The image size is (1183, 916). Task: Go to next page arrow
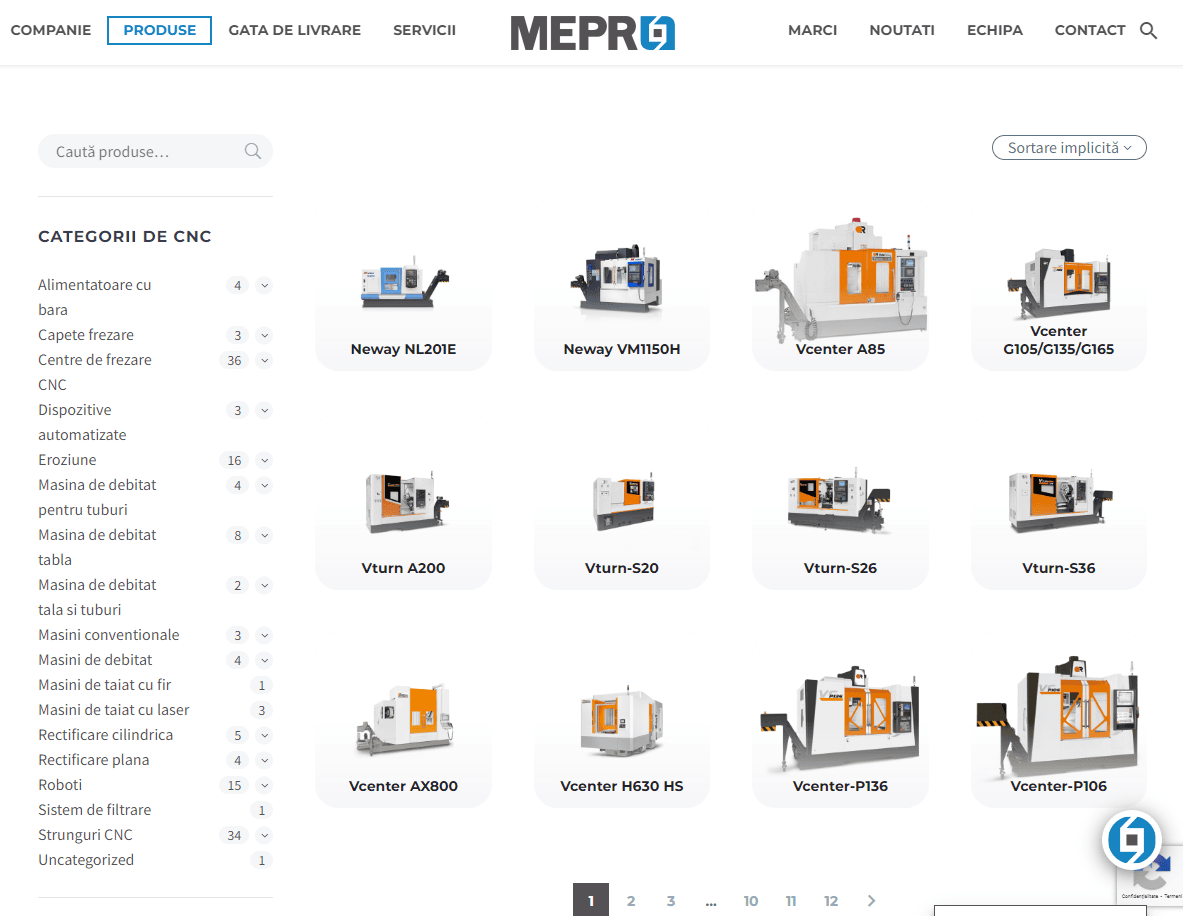[871, 900]
